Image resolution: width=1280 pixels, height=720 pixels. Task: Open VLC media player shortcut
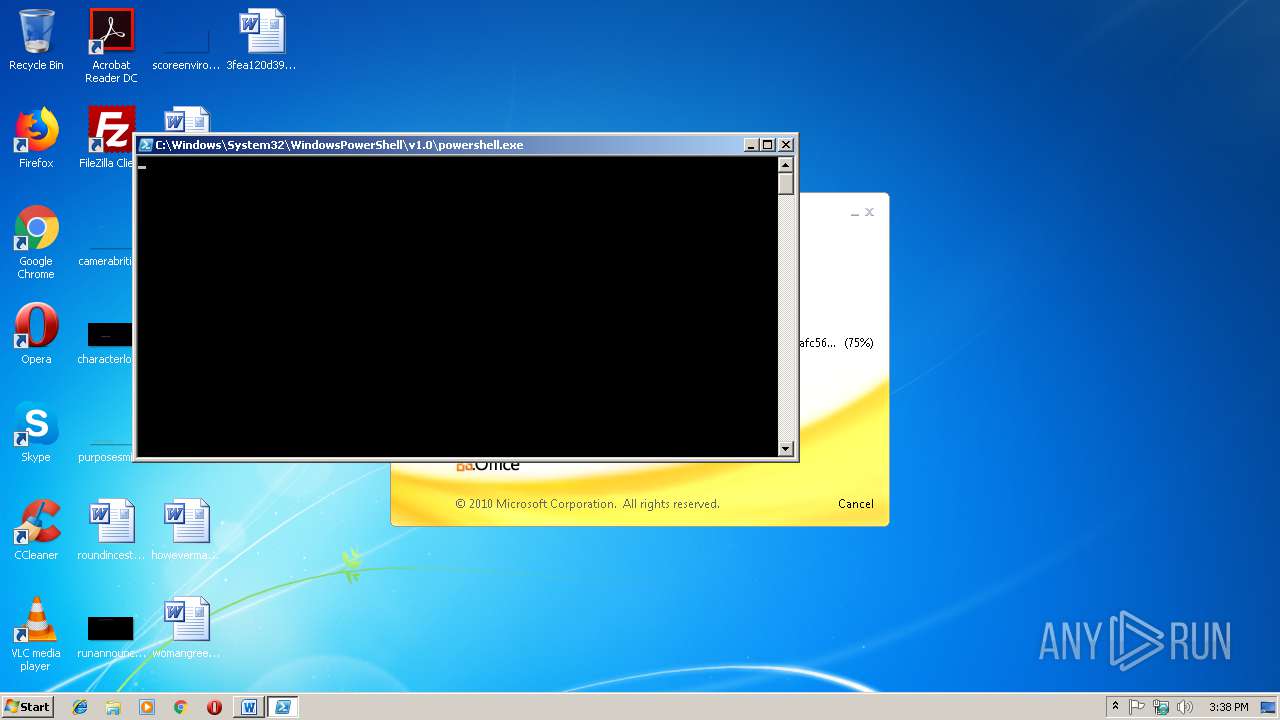(36, 634)
